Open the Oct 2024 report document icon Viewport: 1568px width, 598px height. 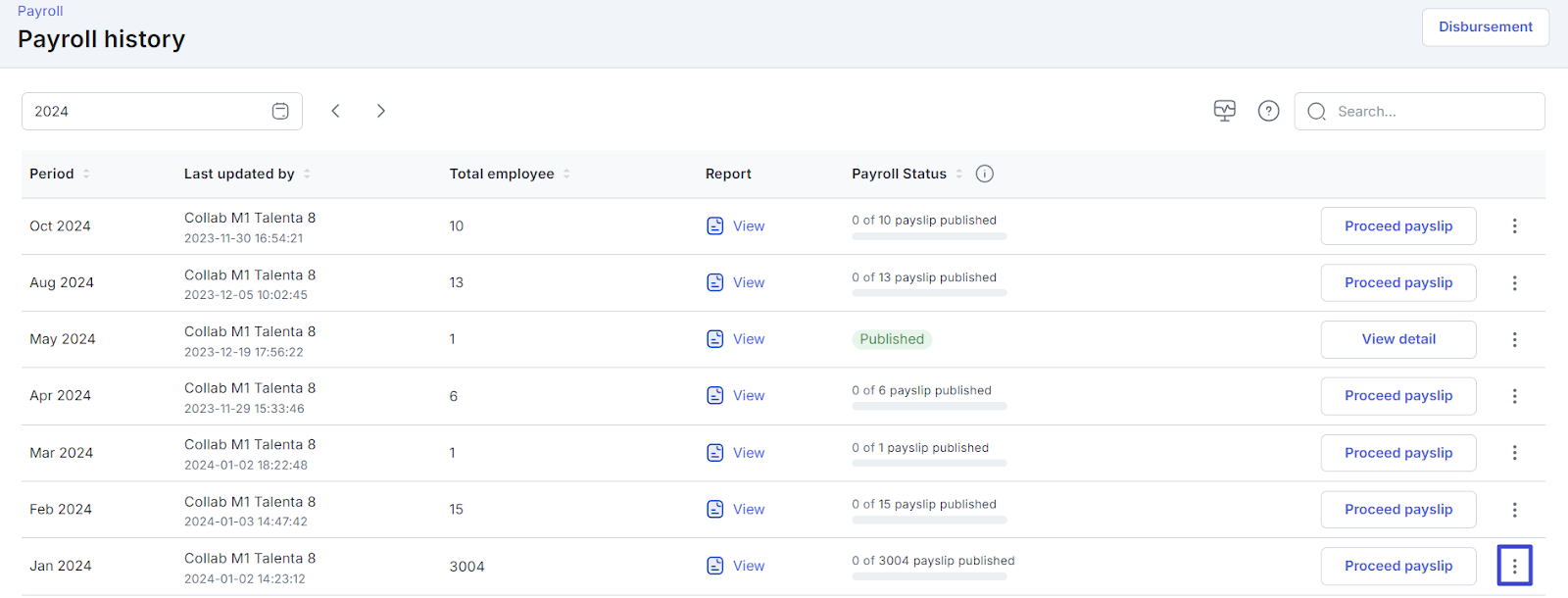[x=715, y=225]
